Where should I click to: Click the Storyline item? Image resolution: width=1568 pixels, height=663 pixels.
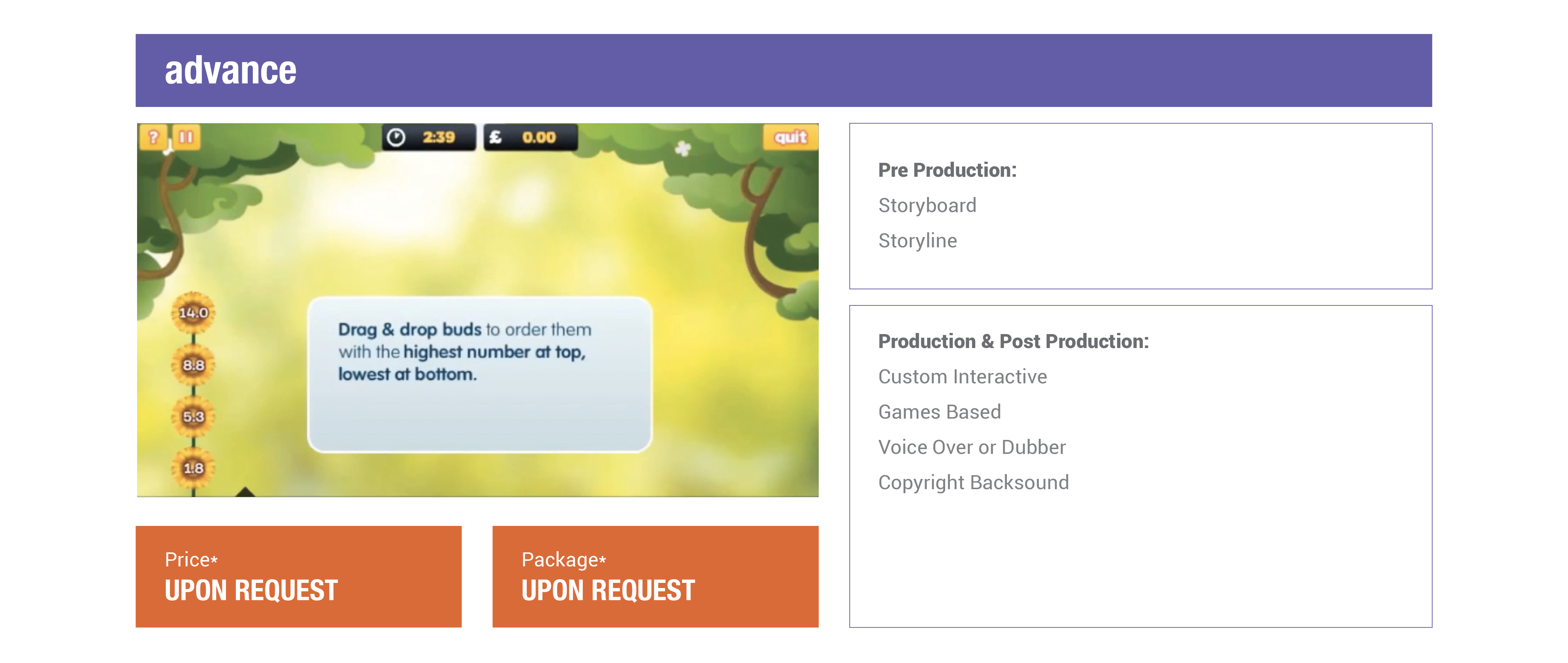pyautogui.click(x=917, y=241)
